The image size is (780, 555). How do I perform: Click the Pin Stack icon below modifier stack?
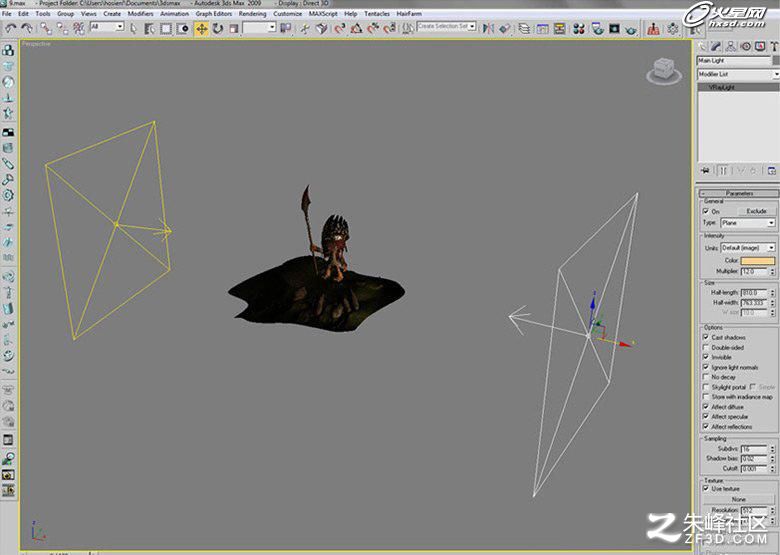tap(705, 171)
